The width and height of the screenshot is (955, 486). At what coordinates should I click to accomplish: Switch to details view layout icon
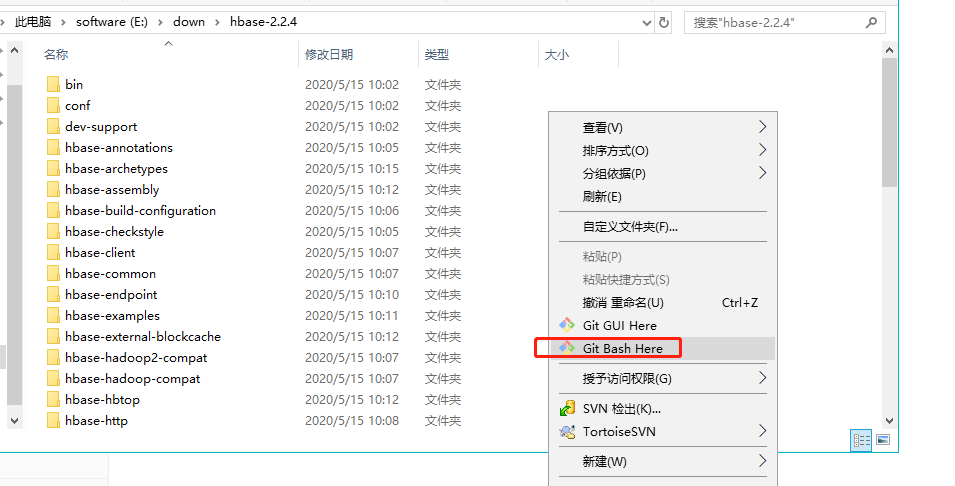coord(861,440)
